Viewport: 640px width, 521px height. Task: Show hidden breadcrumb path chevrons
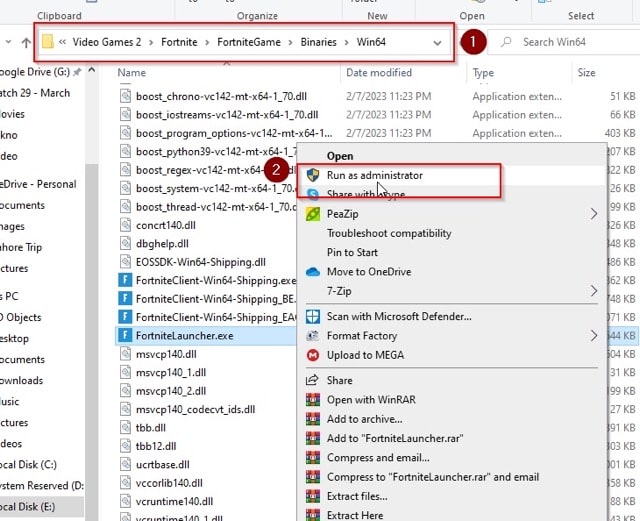tap(62, 42)
